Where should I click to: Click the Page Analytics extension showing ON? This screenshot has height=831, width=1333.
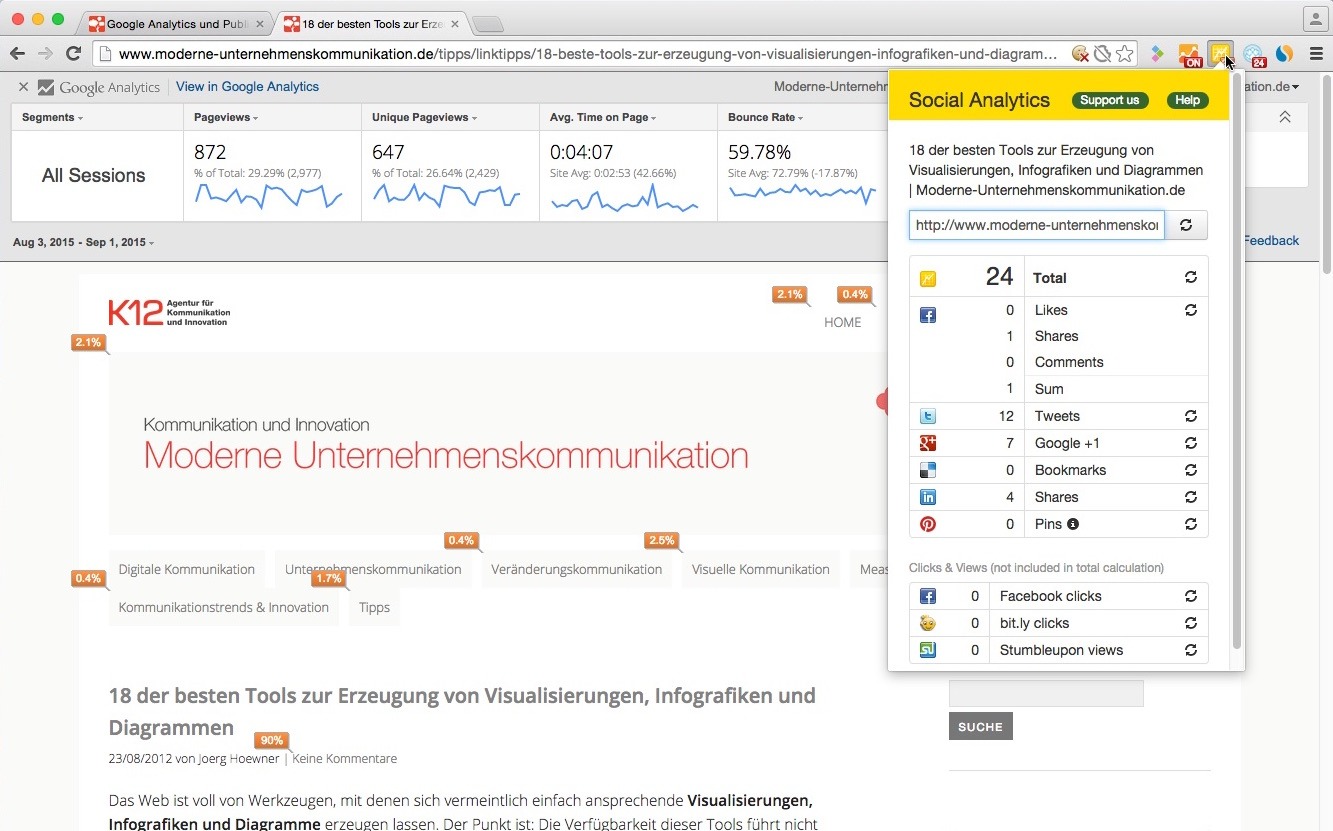tap(1190, 55)
